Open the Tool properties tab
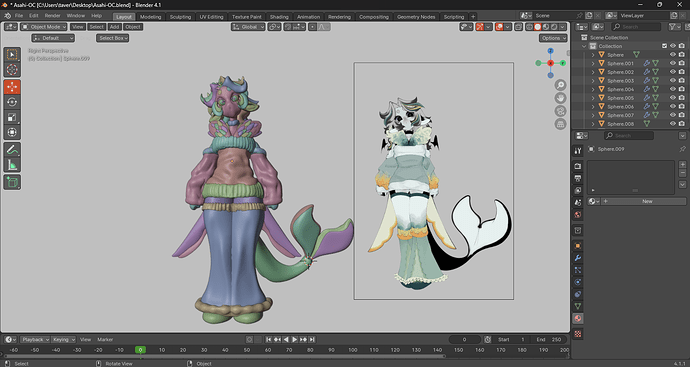 click(x=578, y=151)
